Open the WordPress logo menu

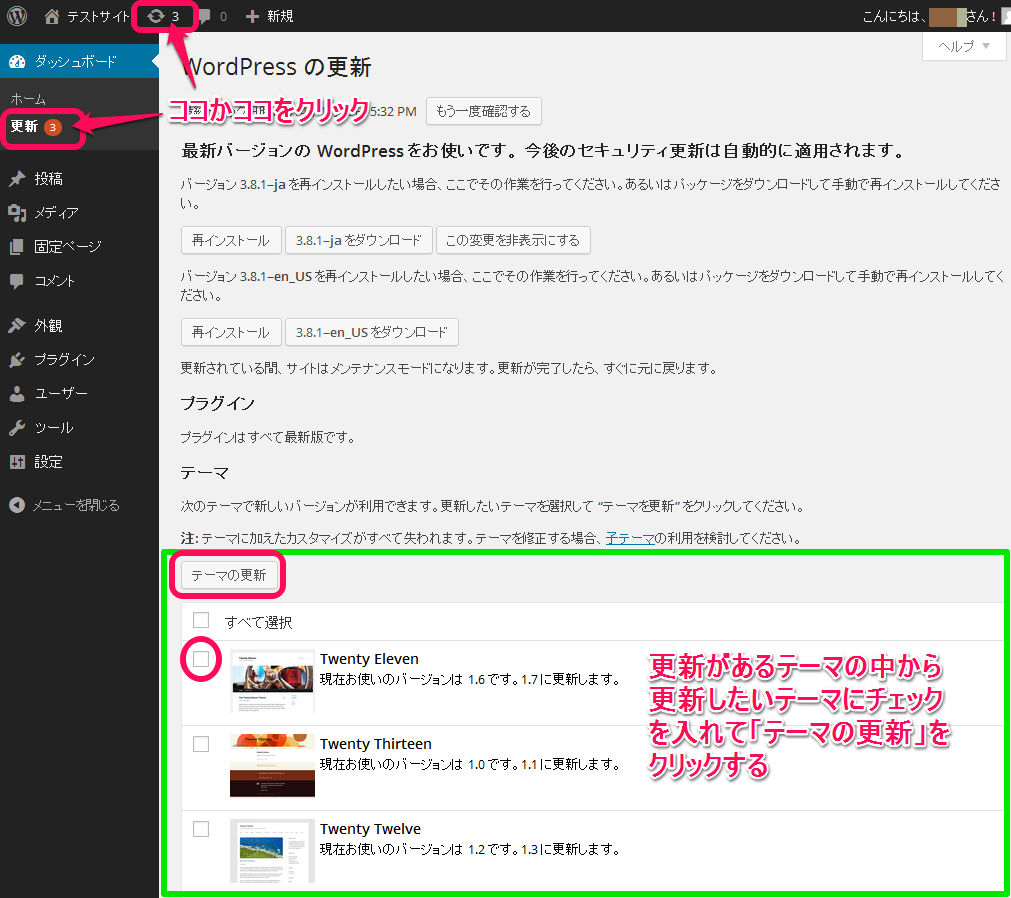[17, 16]
